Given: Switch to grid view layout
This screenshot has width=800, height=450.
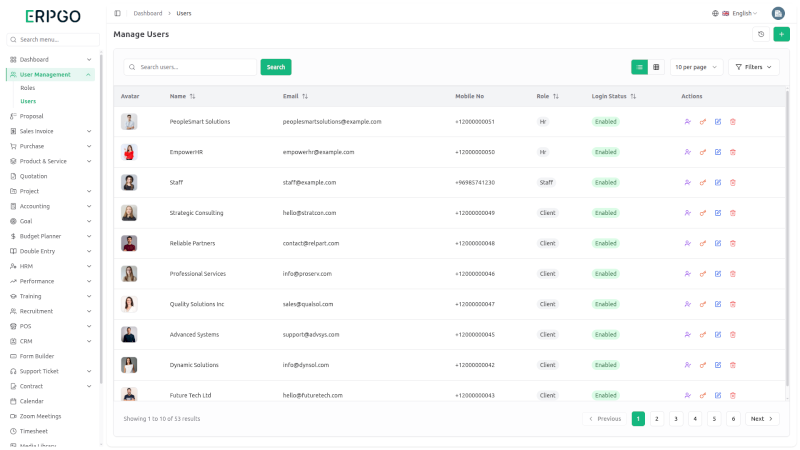Looking at the screenshot, I should [x=656, y=67].
